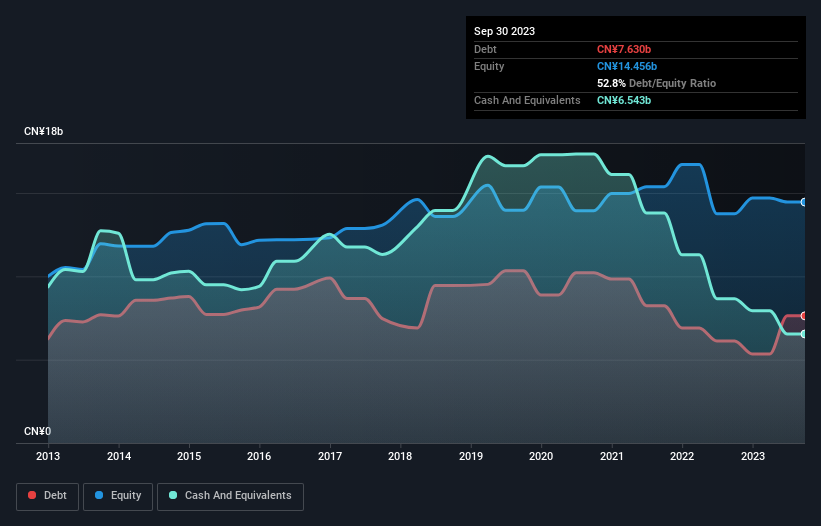
Task: Click the red Debt endpoint marker
Action: (x=804, y=316)
